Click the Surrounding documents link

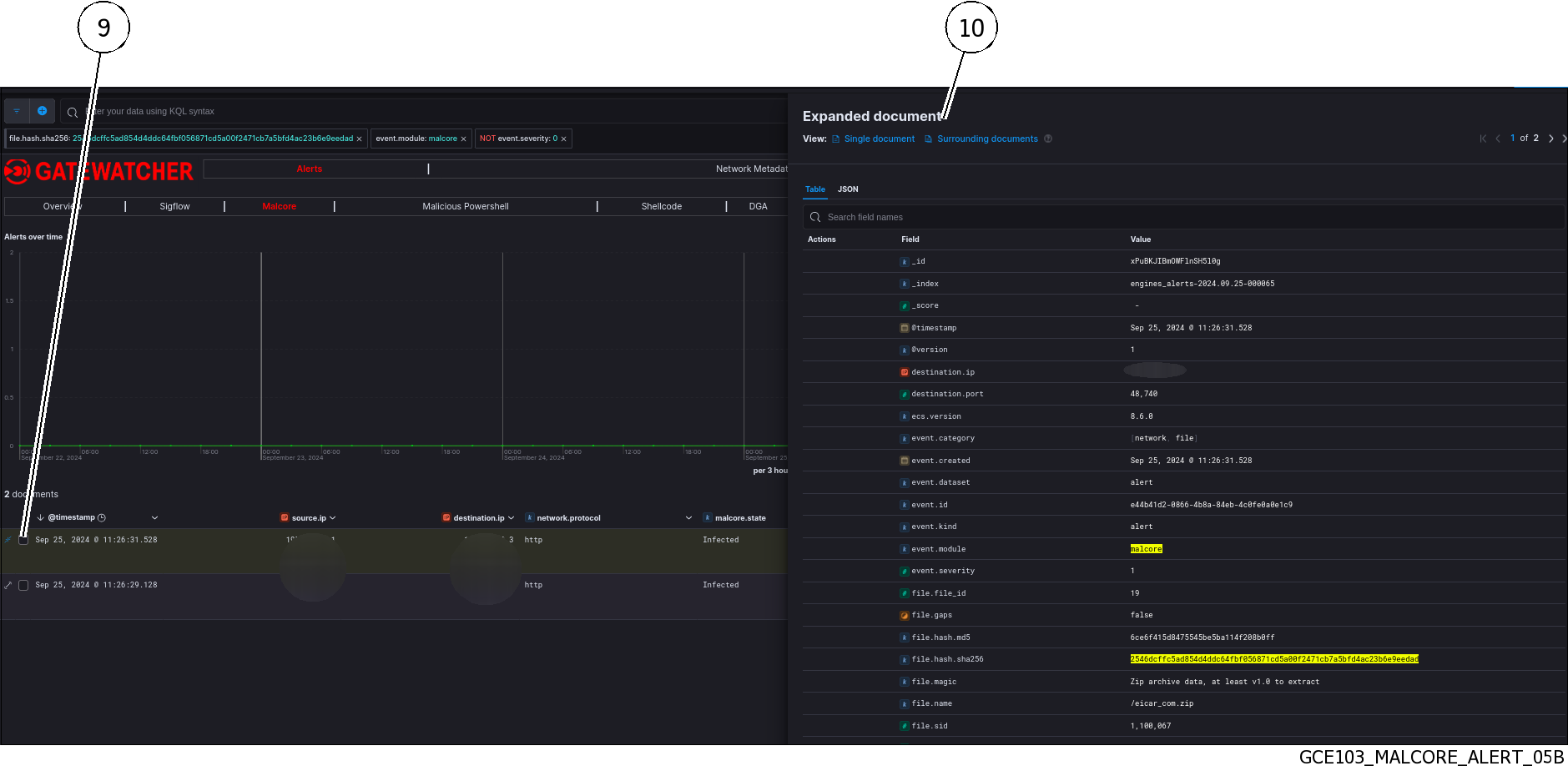point(986,139)
